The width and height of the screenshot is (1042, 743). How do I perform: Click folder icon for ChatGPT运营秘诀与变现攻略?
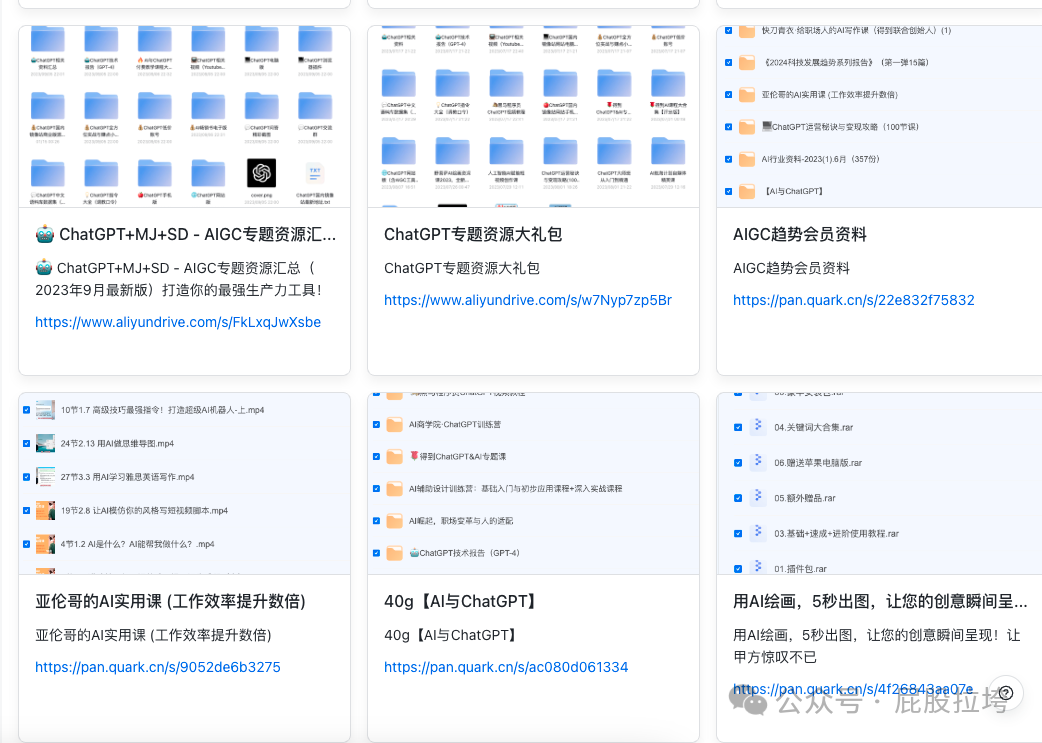[x=747, y=127]
